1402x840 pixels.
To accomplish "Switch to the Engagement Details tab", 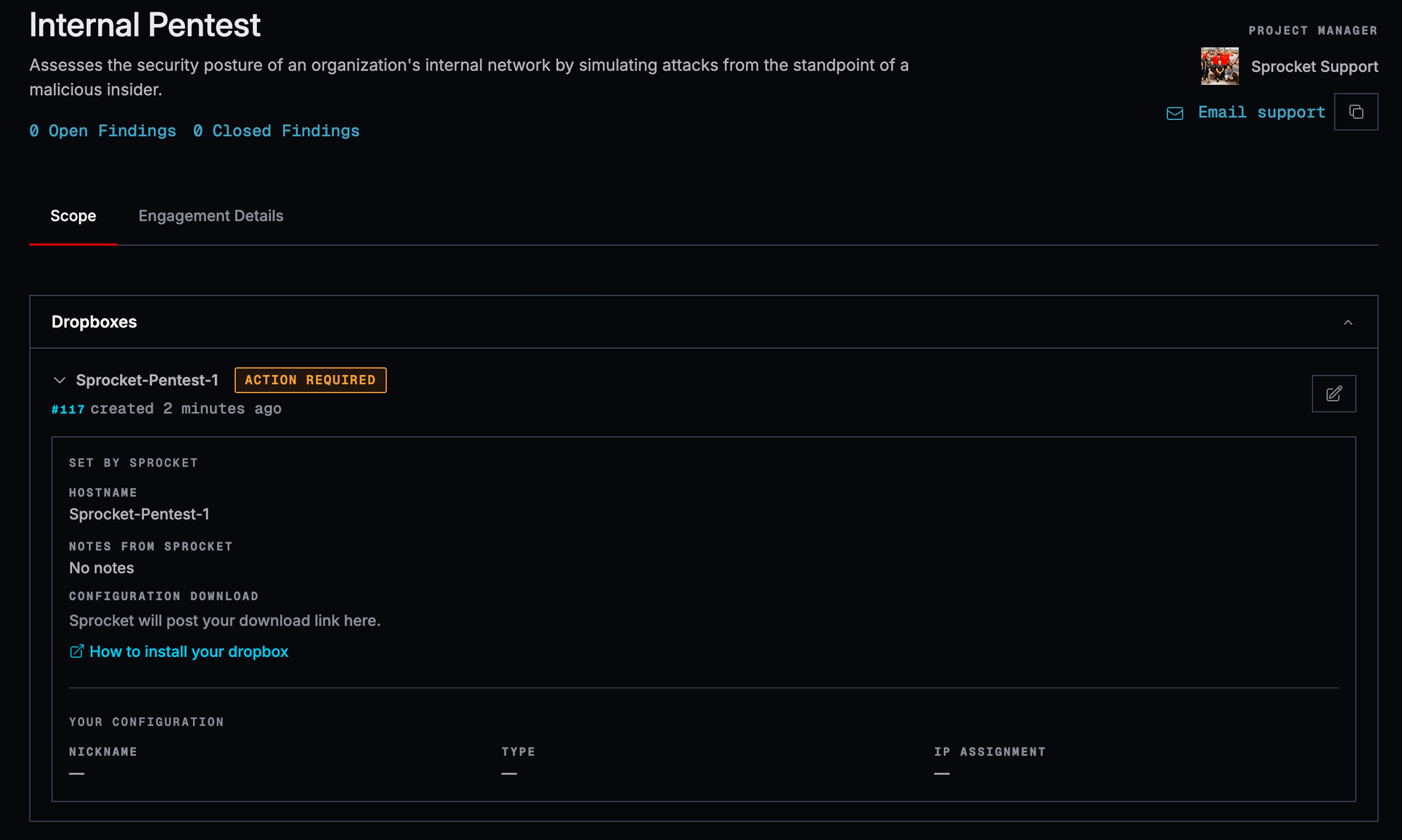I will click(211, 216).
